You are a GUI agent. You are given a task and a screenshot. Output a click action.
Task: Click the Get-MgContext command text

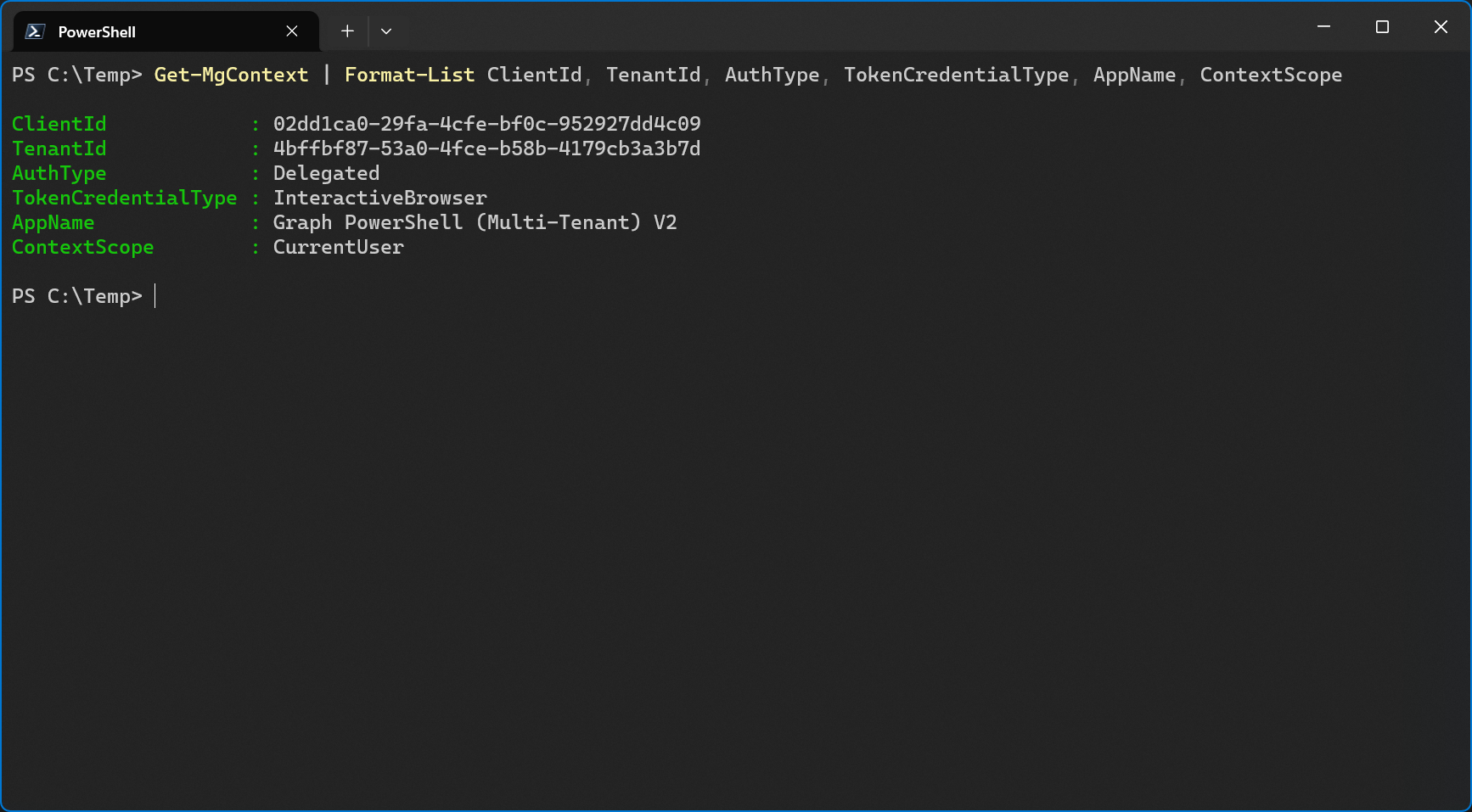(x=231, y=75)
